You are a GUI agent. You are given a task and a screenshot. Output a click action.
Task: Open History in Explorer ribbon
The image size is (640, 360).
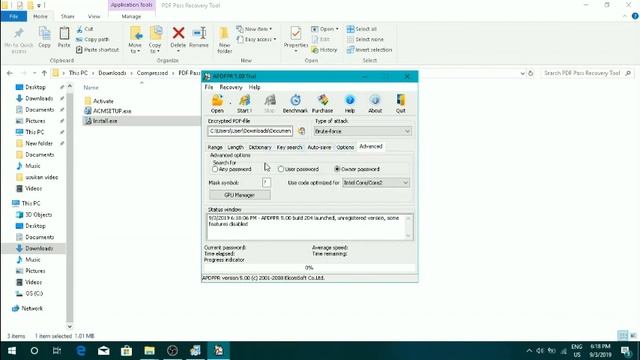[x=324, y=50]
